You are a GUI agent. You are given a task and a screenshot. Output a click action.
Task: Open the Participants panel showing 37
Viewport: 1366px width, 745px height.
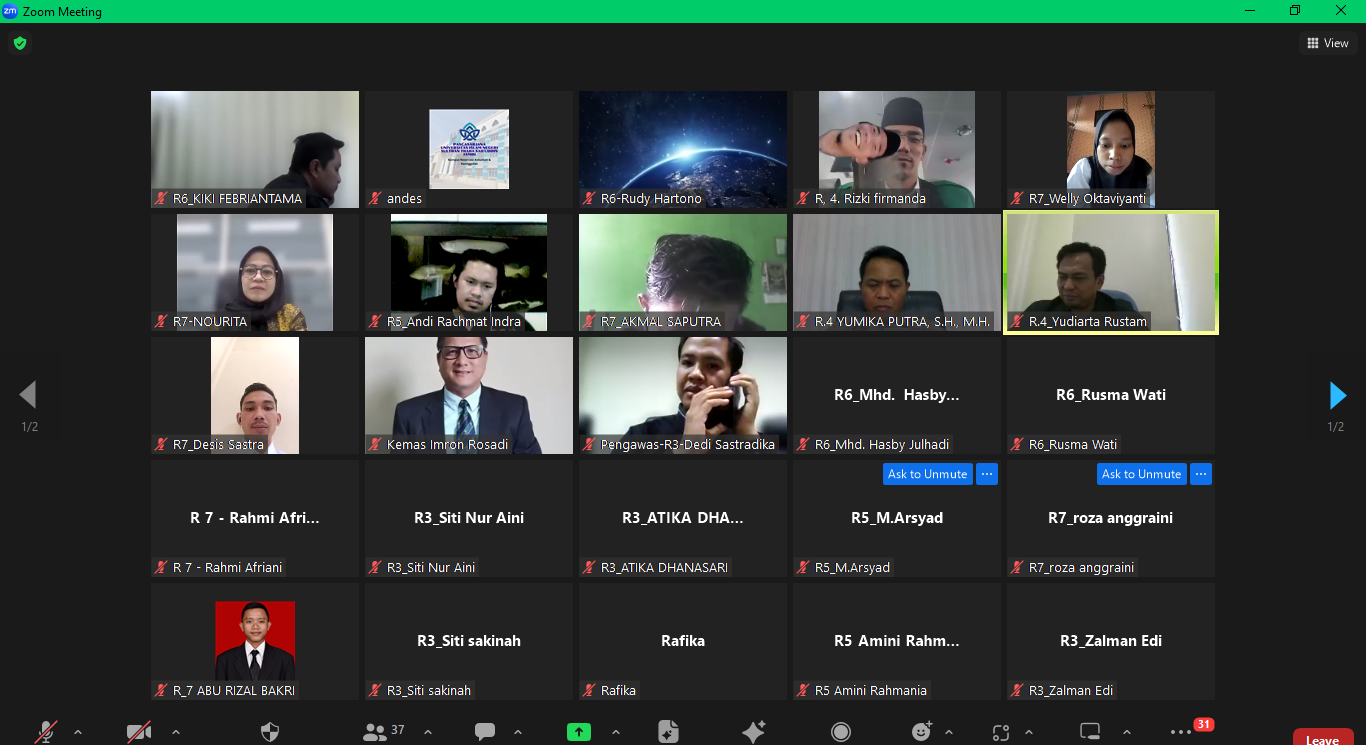pyautogui.click(x=383, y=732)
